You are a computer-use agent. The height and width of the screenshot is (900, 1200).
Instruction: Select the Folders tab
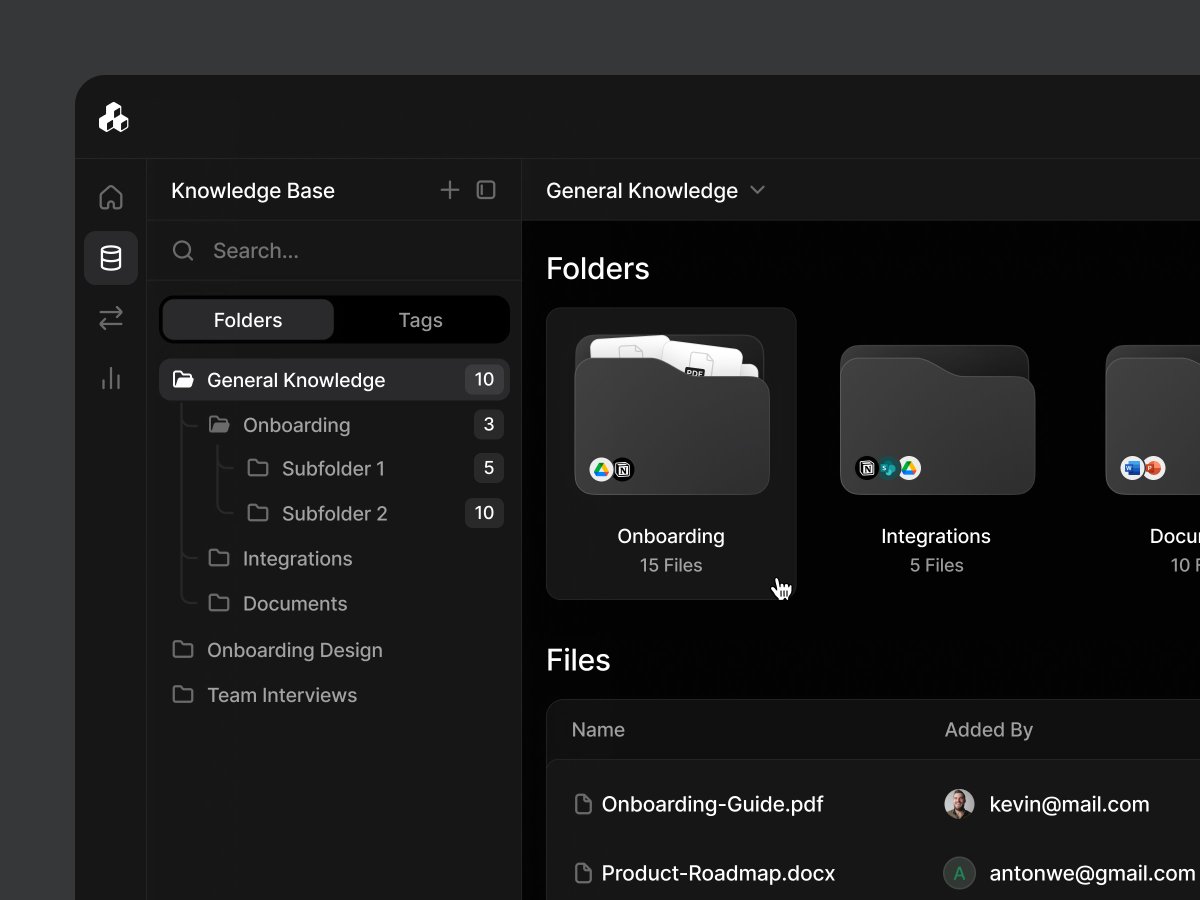pyautogui.click(x=248, y=320)
